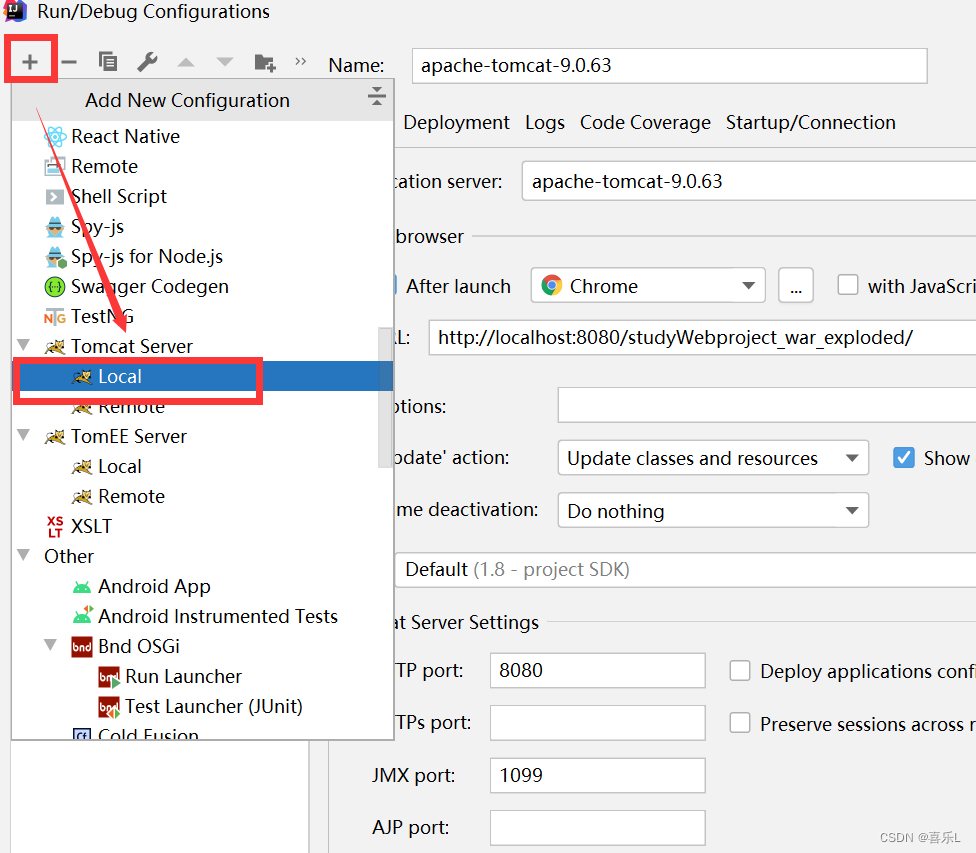Click the HTTP port field showing 8080
Viewport: 976px width, 853px height.
point(598,671)
